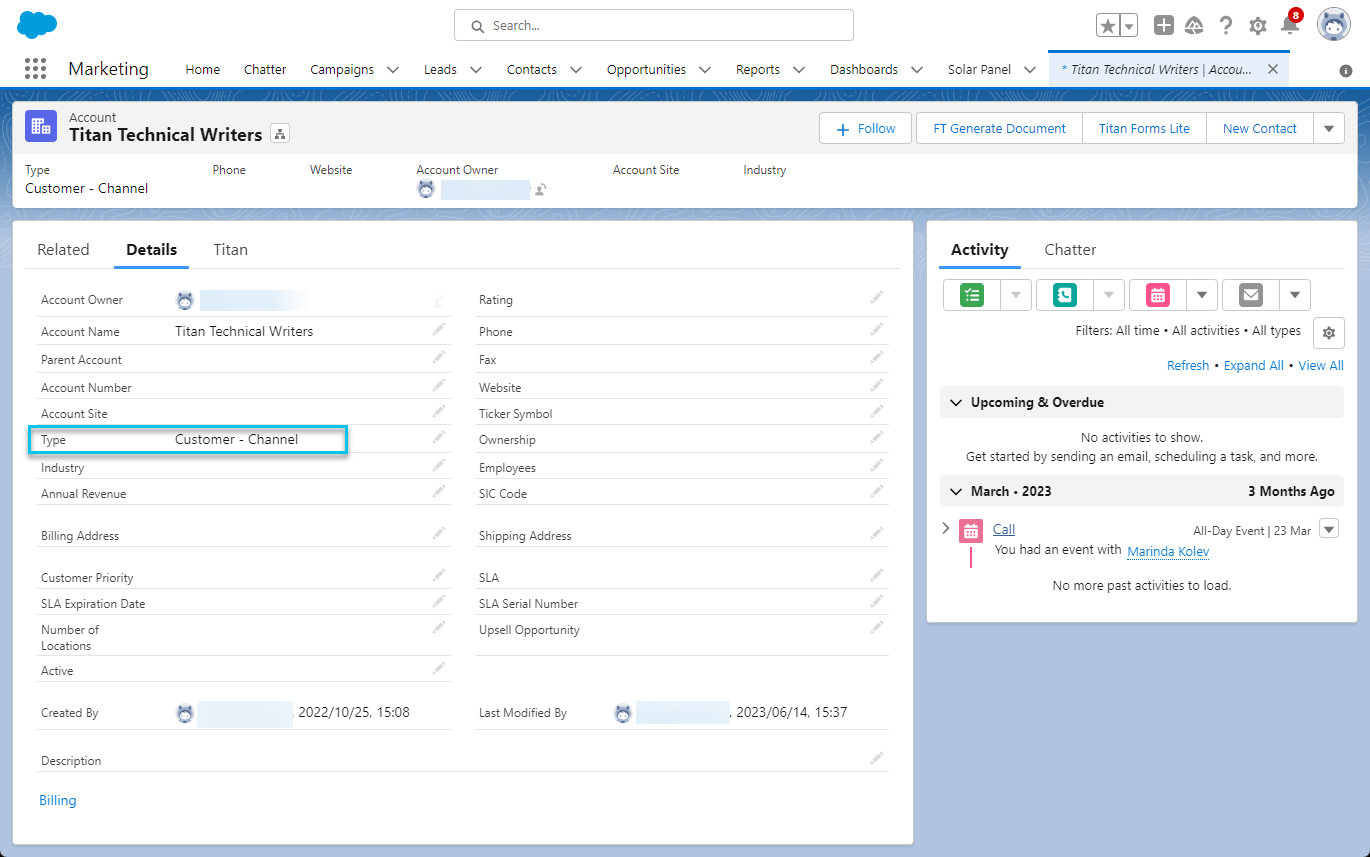Click the New Task green icon

(972, 295)
